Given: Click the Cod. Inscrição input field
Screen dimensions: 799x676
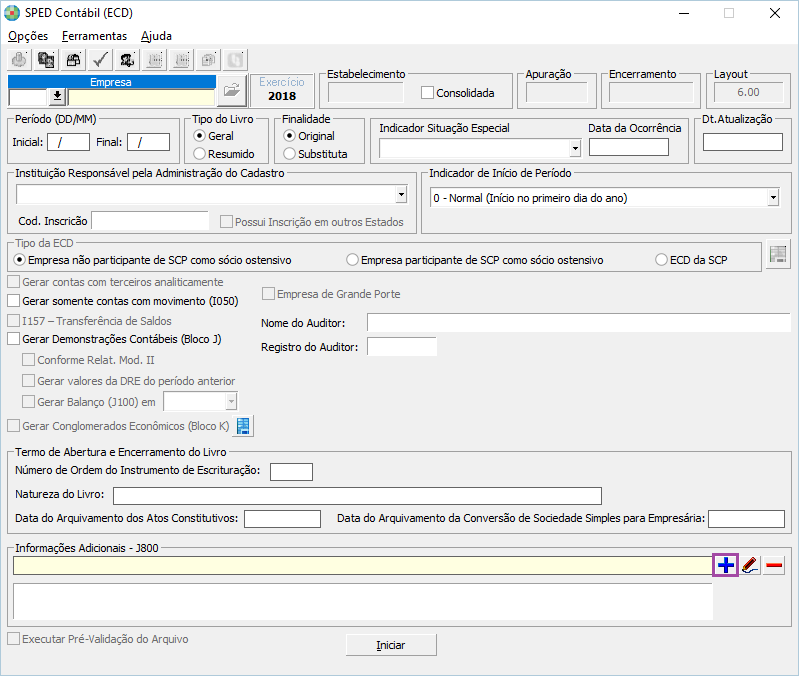Looking at the screenshot, I should tap(150, 221).
